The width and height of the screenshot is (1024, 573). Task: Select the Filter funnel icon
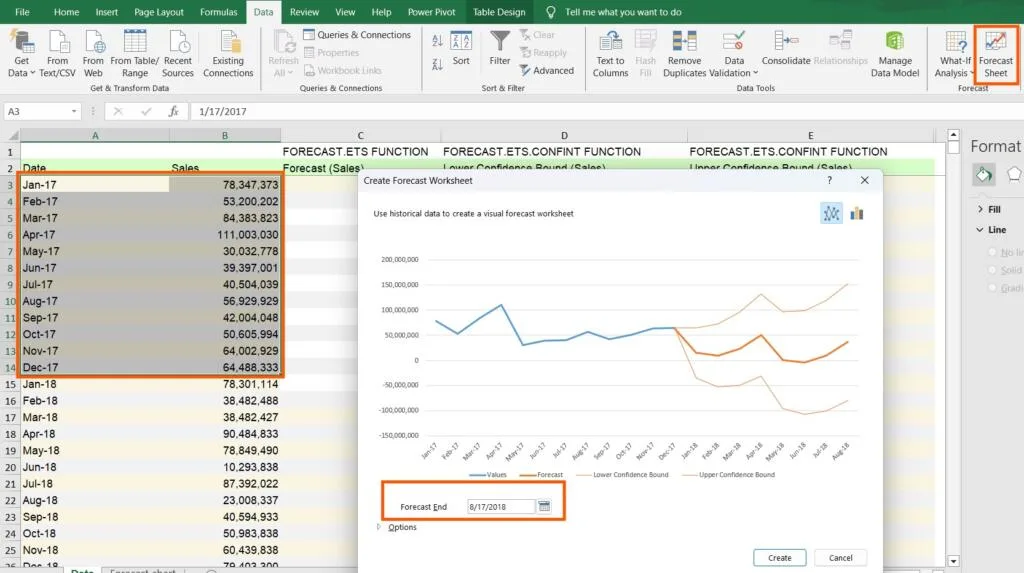500,48
